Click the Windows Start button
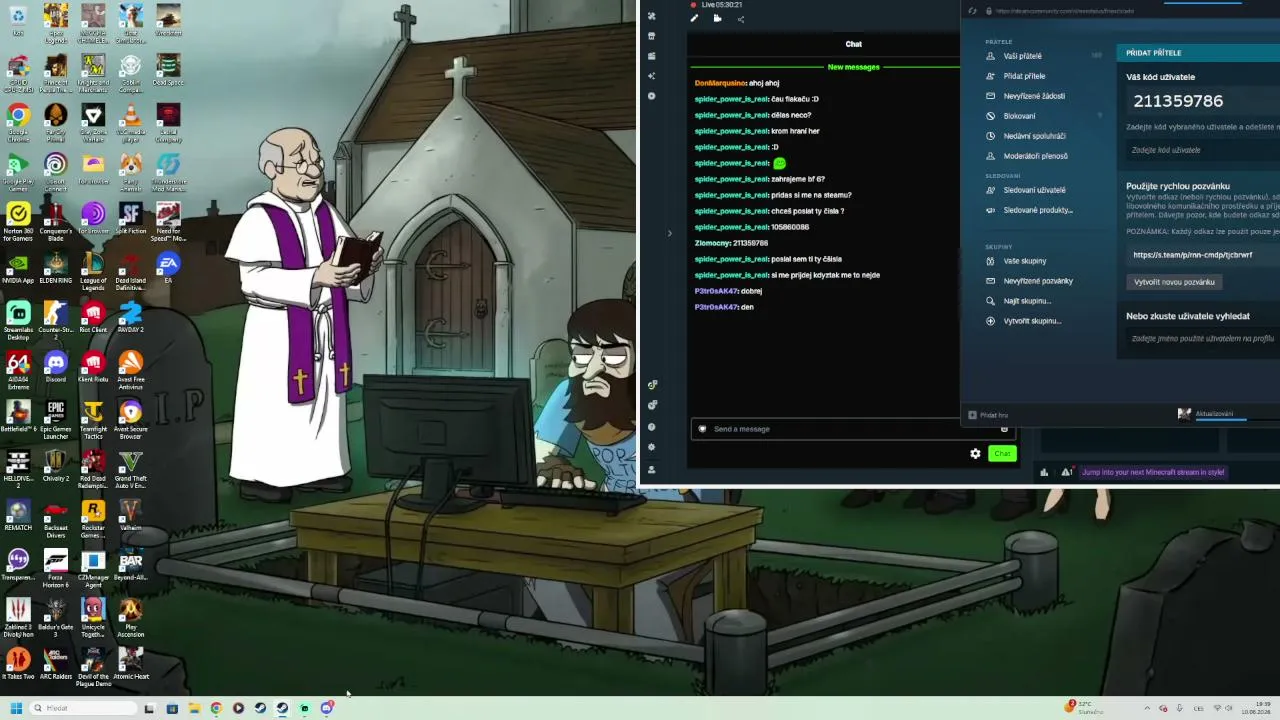Viewport: 1280px width, 720px height. (x=16, y=708)
